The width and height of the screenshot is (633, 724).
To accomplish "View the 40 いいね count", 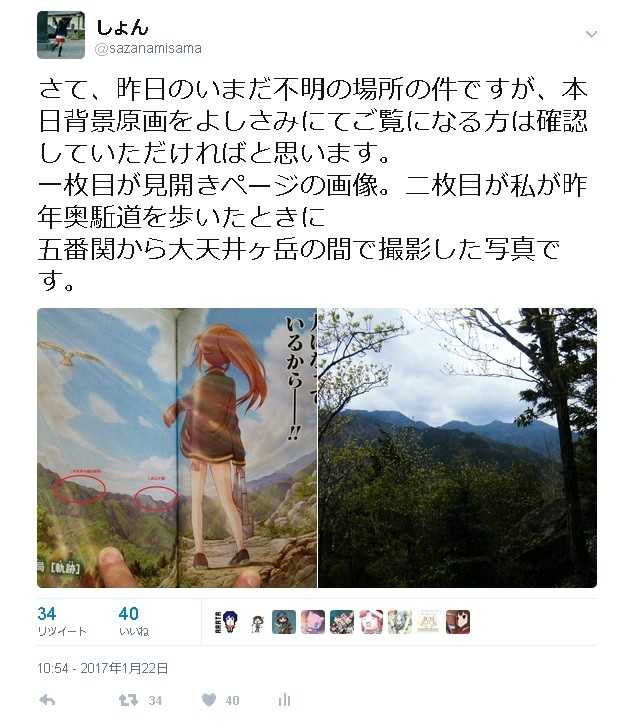I will (133, 621).
